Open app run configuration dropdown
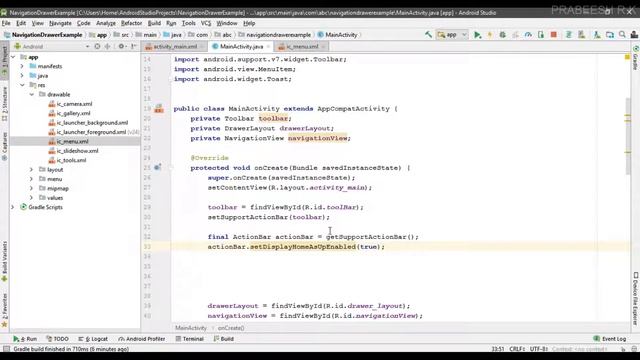The image size is (640, 360). tap(451, 35)
